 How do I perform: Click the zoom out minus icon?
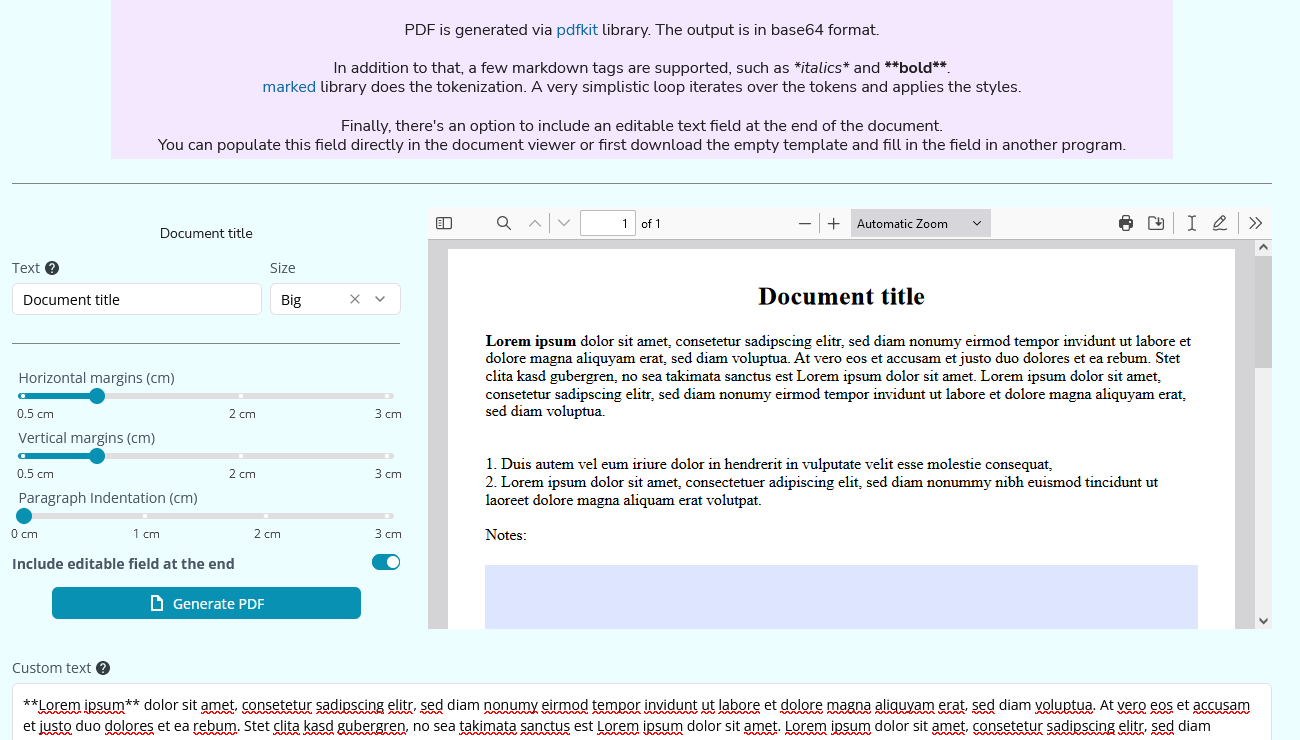805,223
